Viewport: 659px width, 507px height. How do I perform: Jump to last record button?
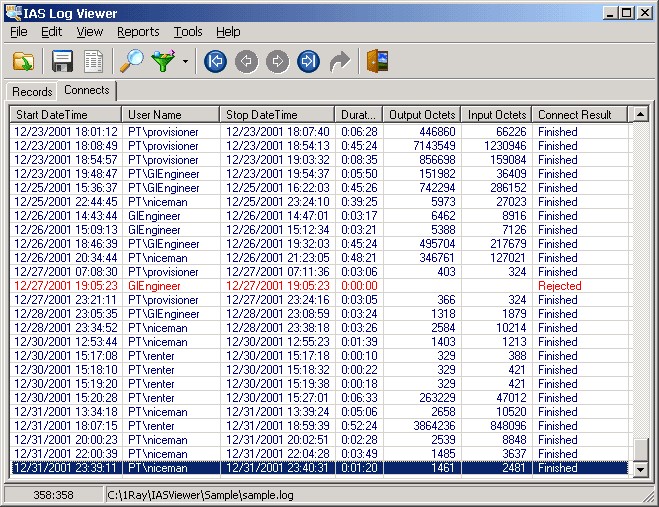(308, 61)
